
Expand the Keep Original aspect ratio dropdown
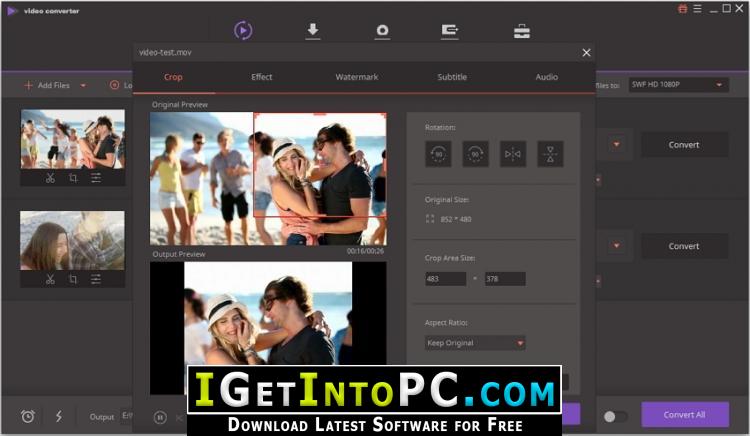[475, 343]
